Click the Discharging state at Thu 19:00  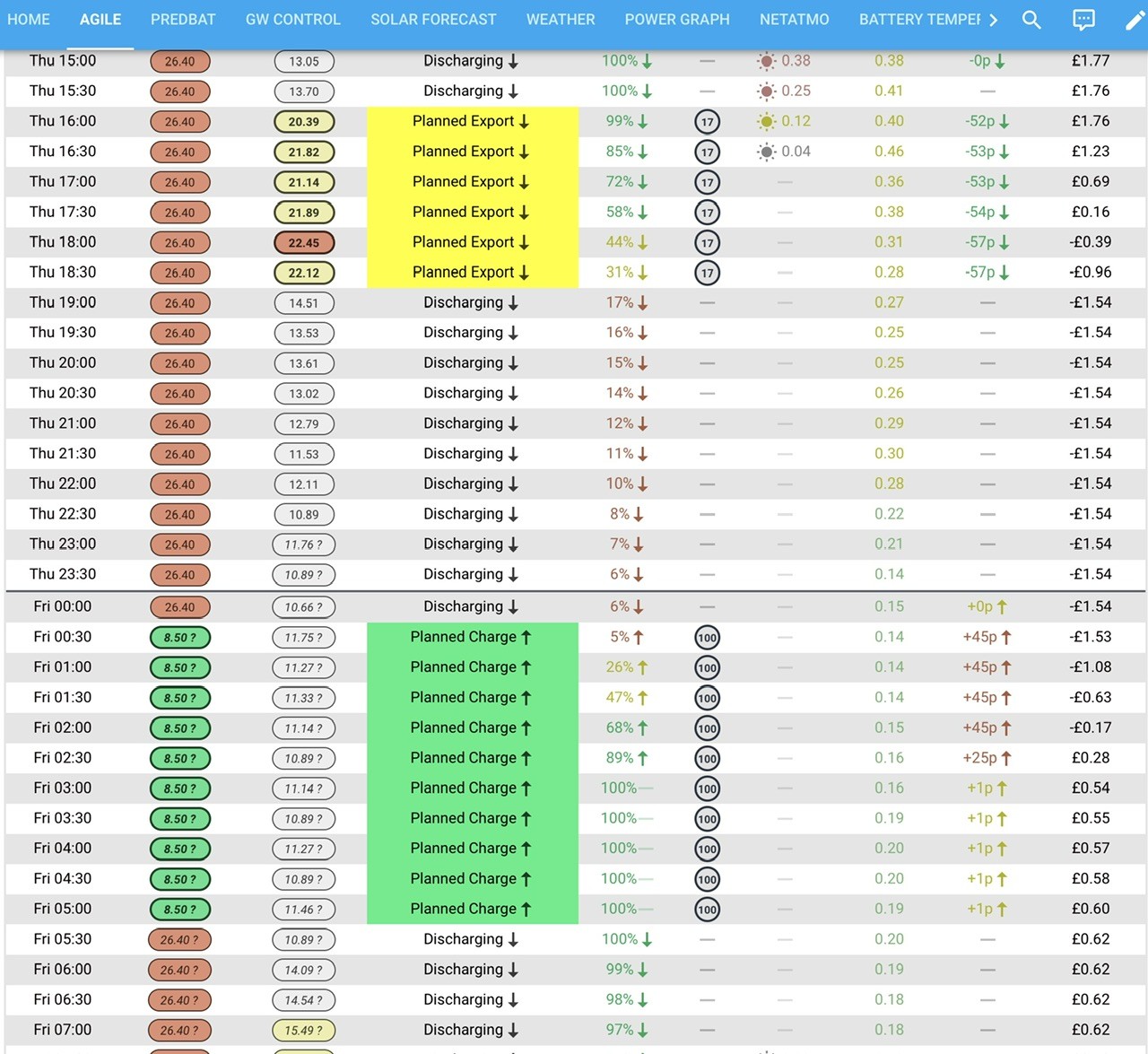click(x=471, y=302)
